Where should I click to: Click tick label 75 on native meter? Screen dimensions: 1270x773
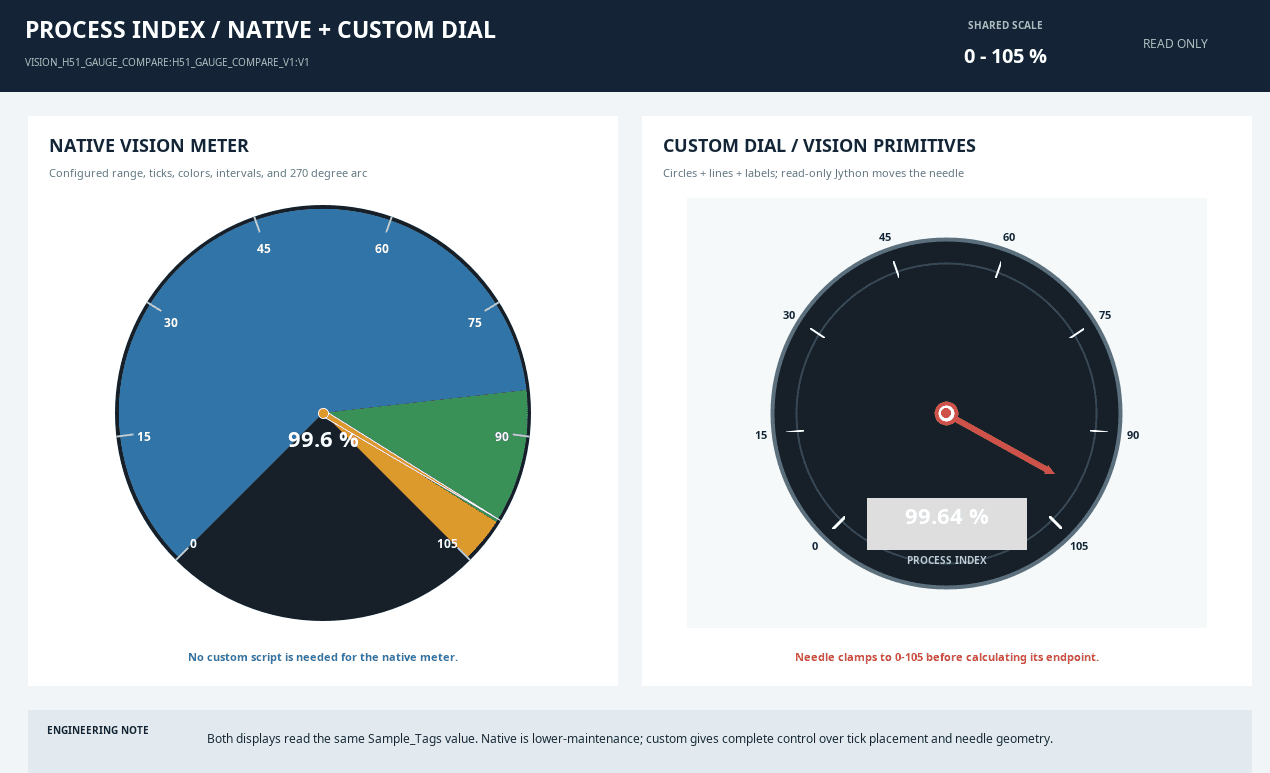pyautogui.click(x=474, y=323)
